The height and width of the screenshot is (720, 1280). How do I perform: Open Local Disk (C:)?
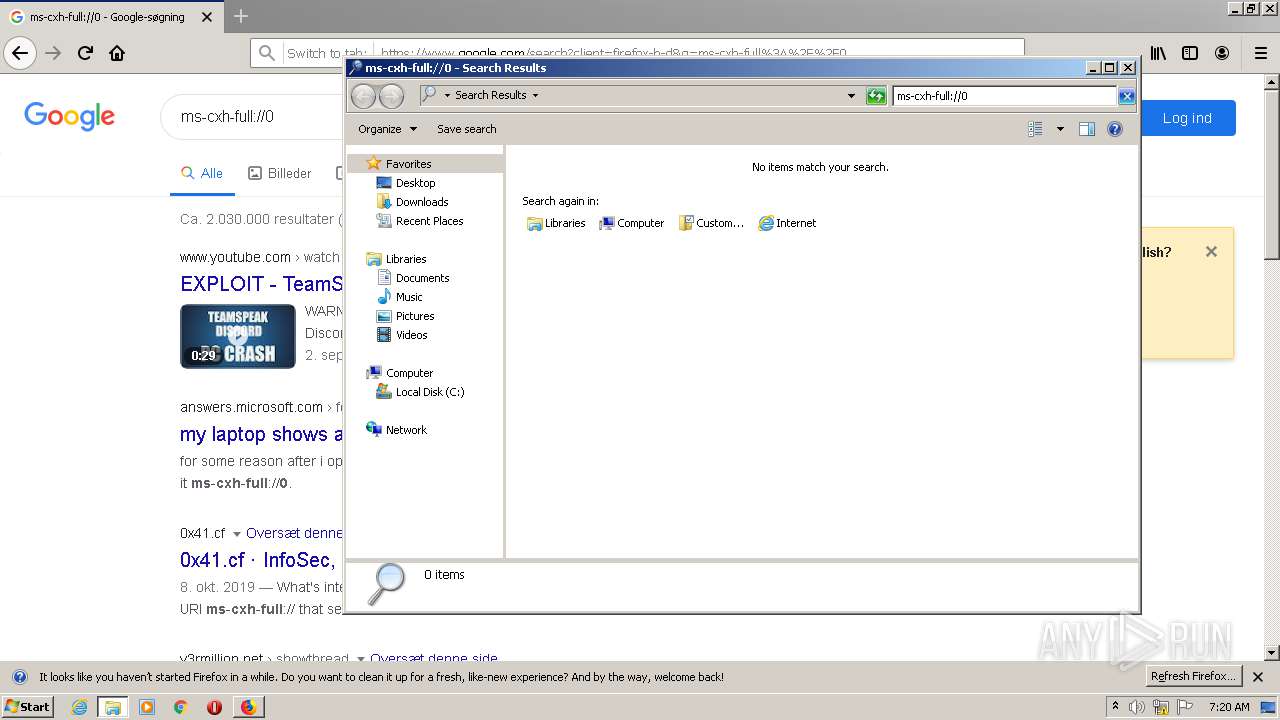[x=420, y=392]
